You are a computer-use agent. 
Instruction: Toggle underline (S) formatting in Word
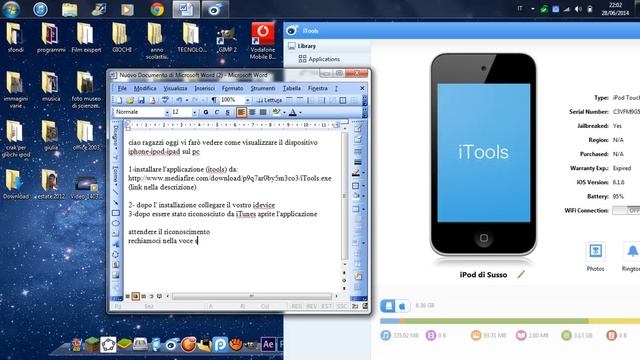228,112
